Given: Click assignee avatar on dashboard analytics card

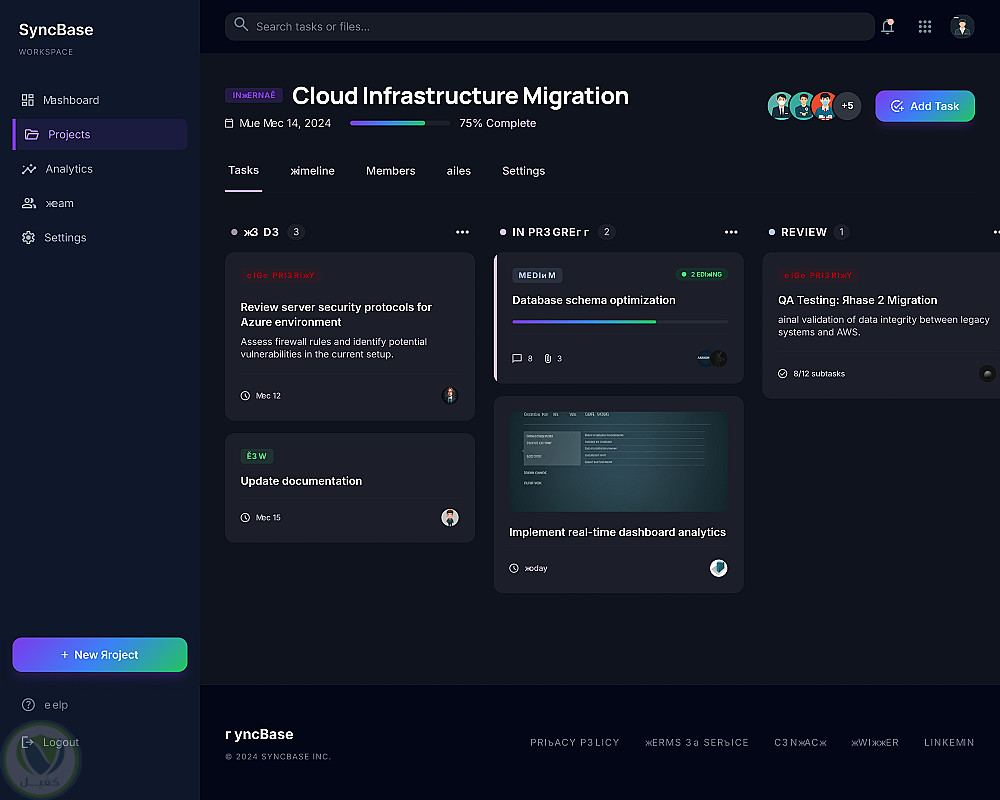Looking at the screenshot, I should pyautogui.click(x=718, y=568).
